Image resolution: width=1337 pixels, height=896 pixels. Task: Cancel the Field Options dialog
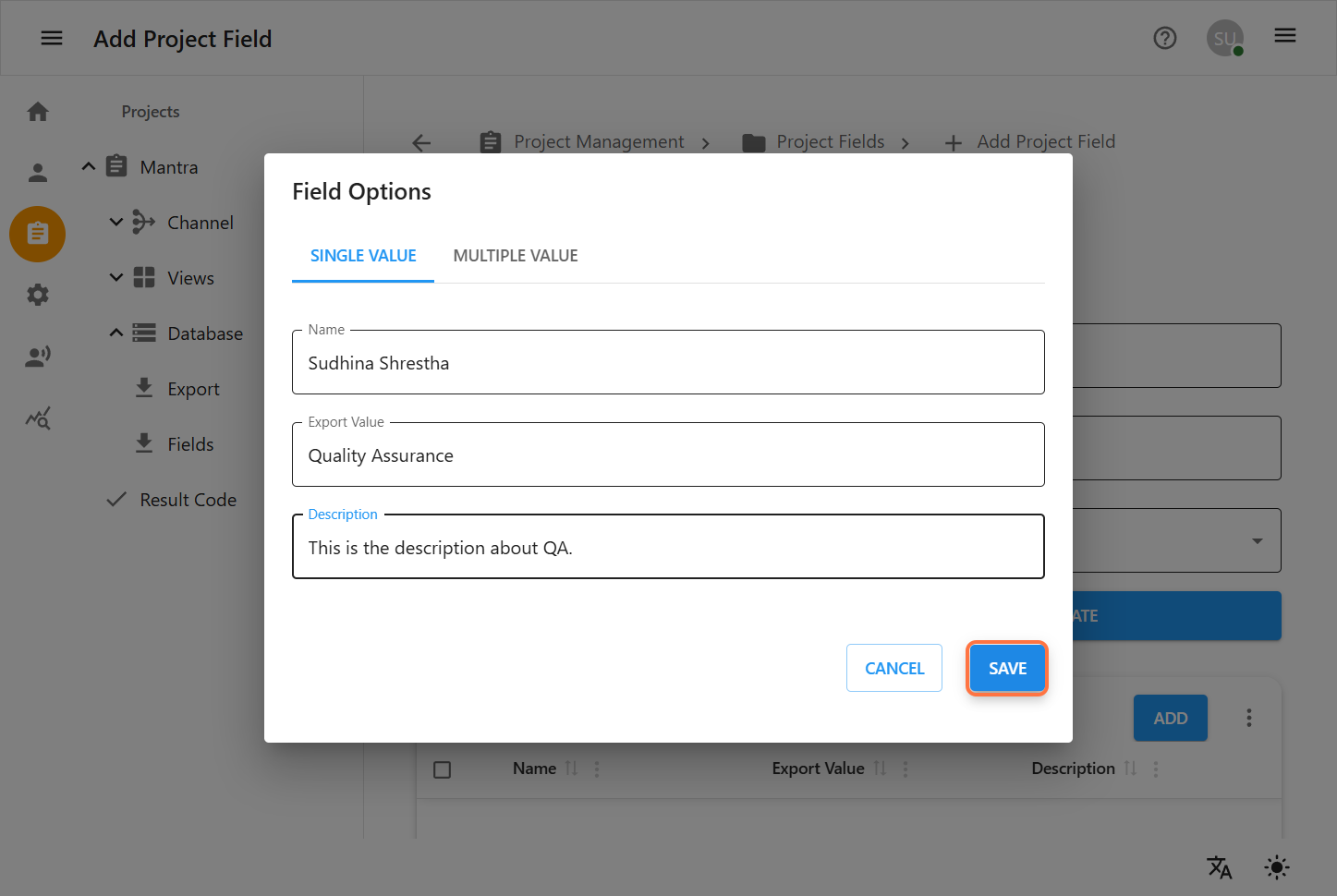tap(893, 668)
